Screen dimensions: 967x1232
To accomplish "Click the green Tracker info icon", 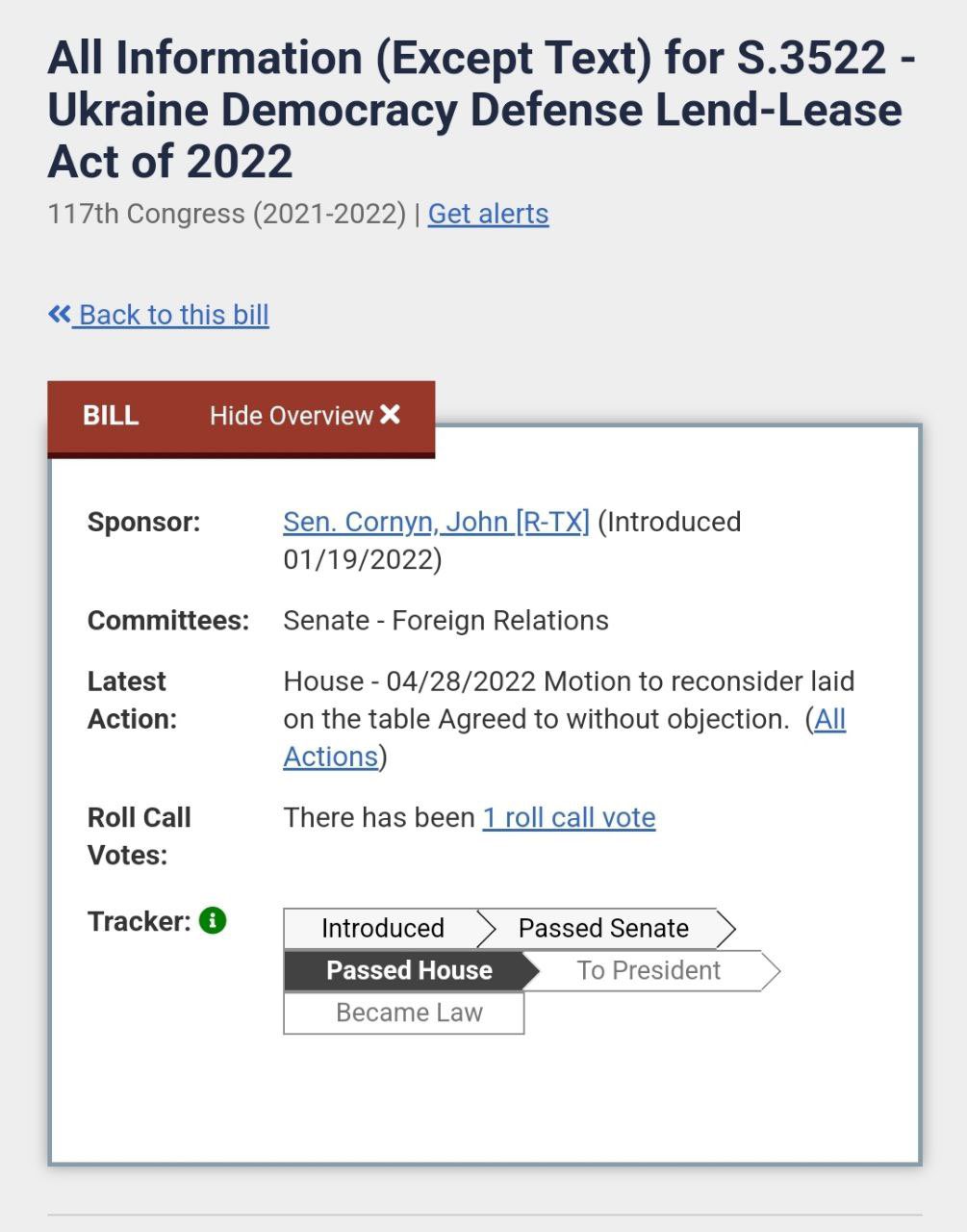I will click(x=213, y=920).
